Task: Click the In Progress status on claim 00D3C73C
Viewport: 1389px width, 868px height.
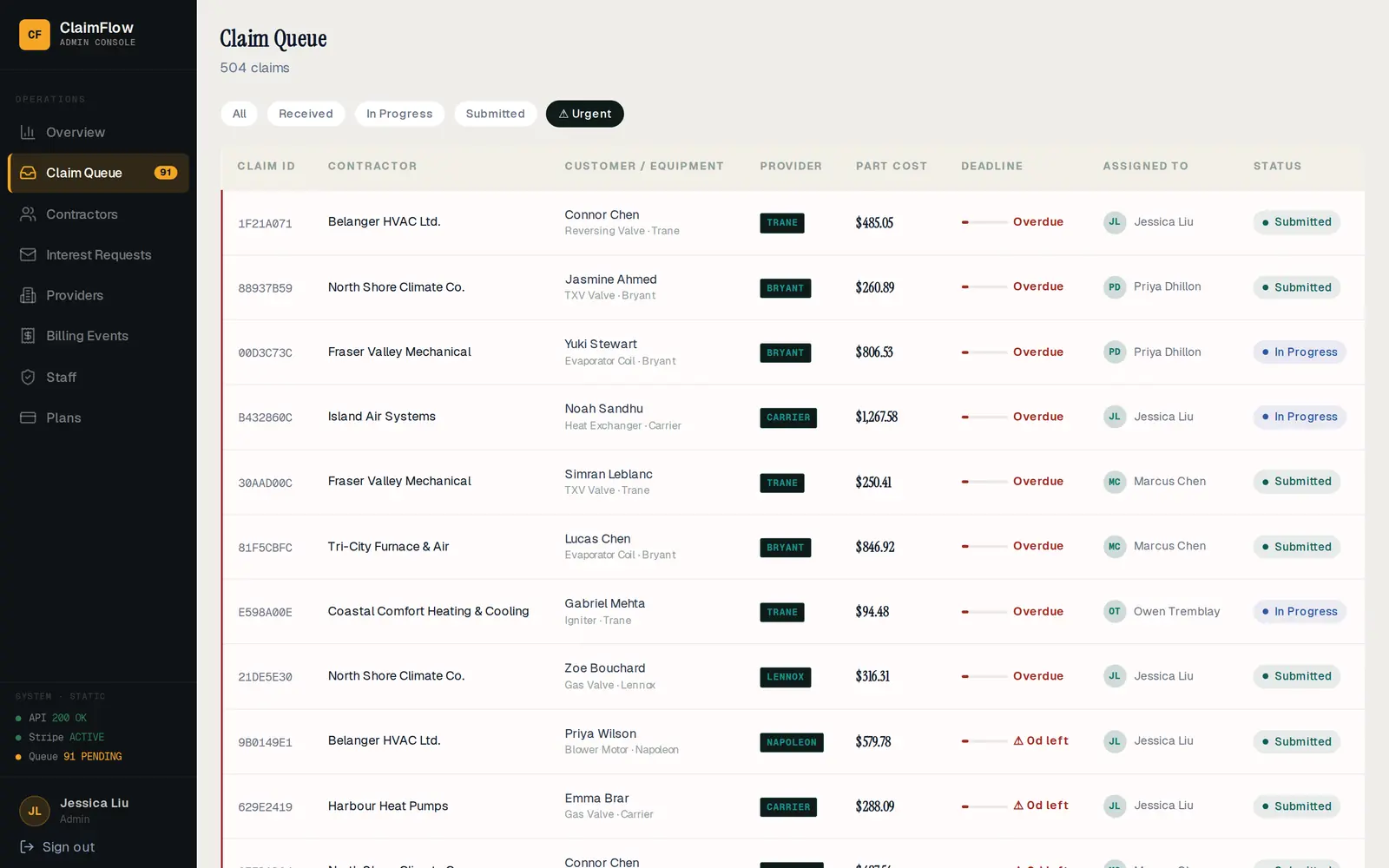Action: pos(1300,352)
